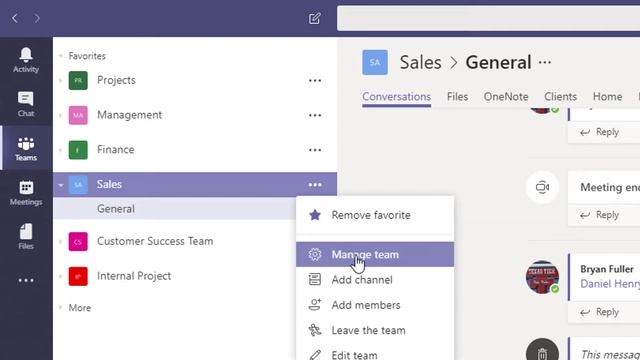
Task: Click the Sales team avatar in list
Action: (78, 185)
